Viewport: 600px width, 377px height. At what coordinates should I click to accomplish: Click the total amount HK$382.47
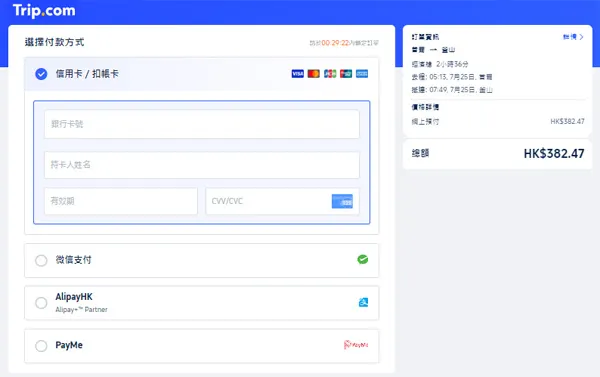click(x=554, y=154)
